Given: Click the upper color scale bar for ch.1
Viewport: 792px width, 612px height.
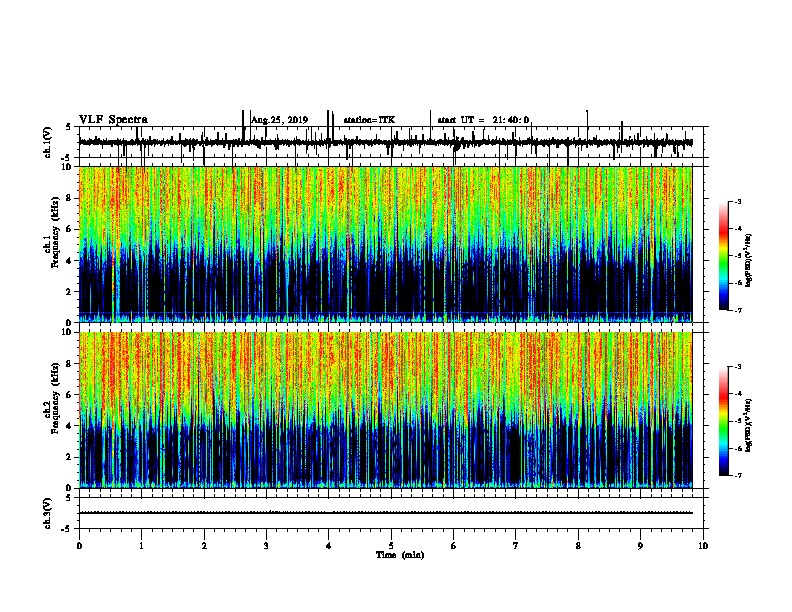Looking at the screenshot, I should [x=724, y=256].
